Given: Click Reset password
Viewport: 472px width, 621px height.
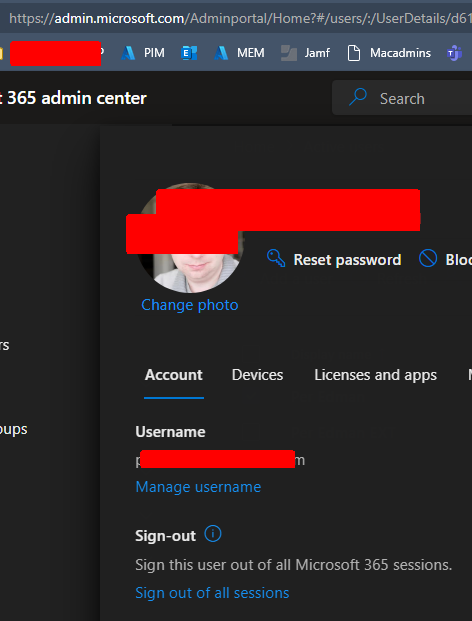Looking at the screenshot, I should pos(334,259).
